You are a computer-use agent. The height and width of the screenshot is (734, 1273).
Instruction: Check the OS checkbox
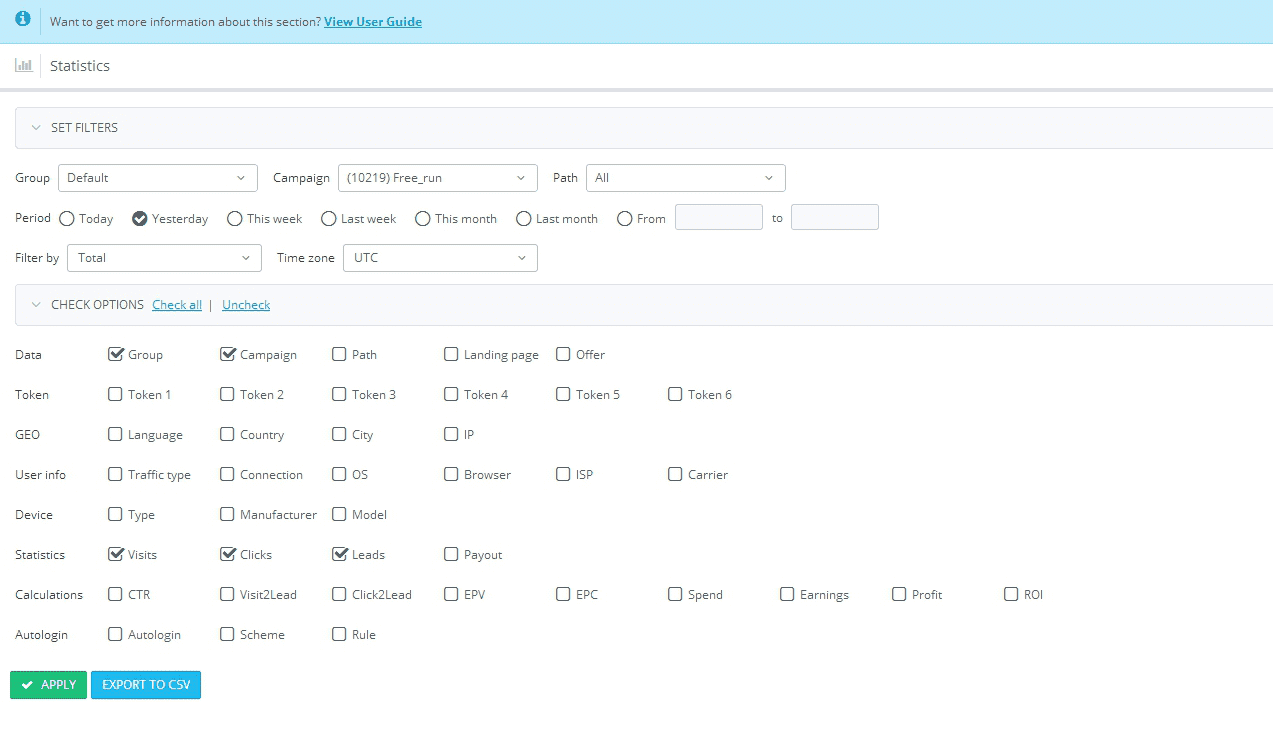coord(339,474)
